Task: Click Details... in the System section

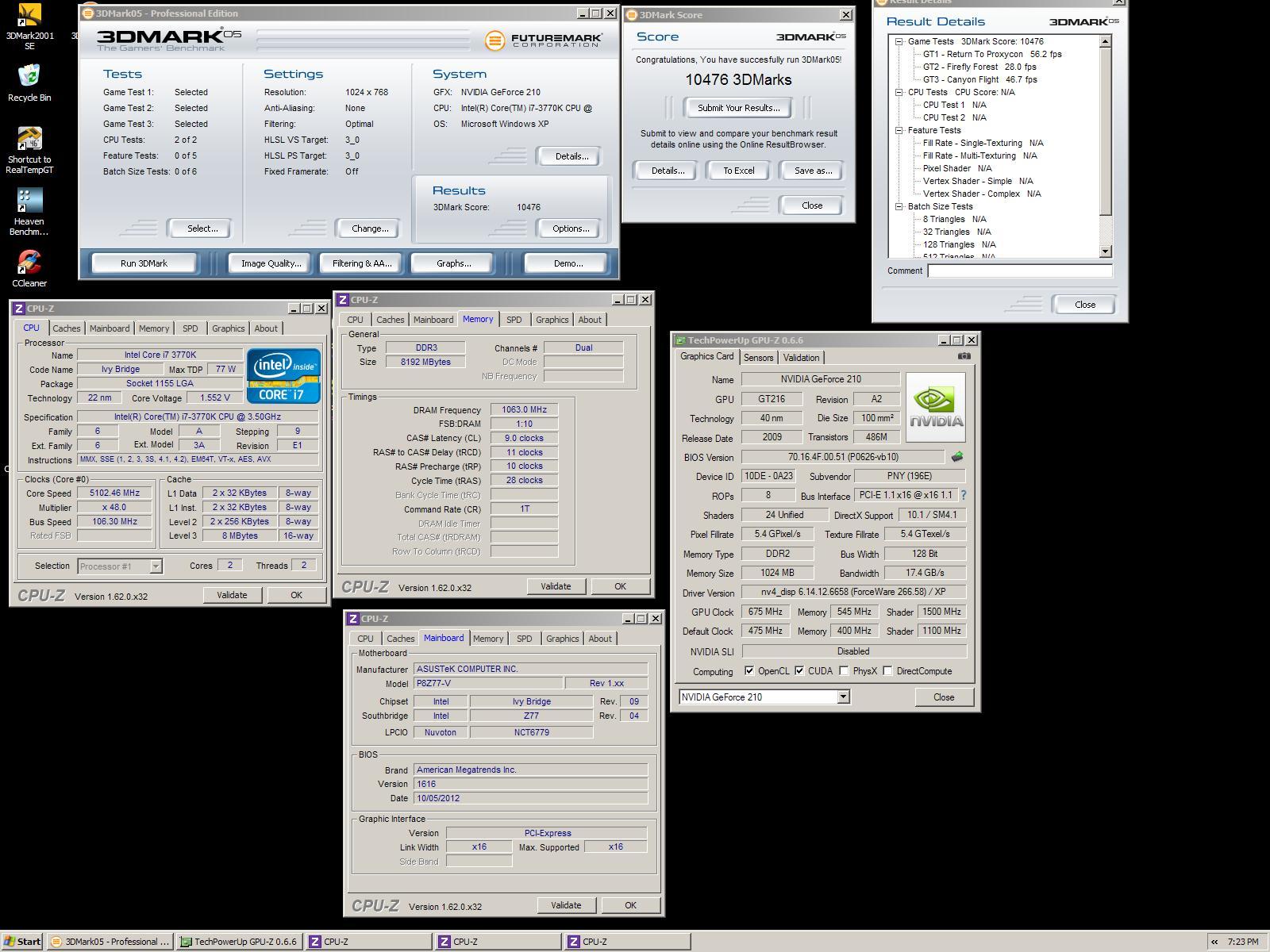Action: [571, 156]
